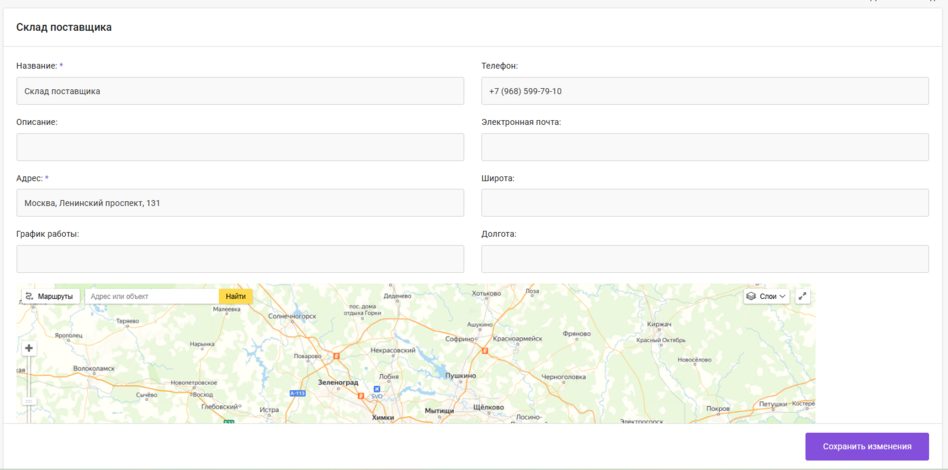Image resolution: width=948 pixels, height=470 pixels.
Task: Expand the map to fullscreen
Action: coord(803,296)
